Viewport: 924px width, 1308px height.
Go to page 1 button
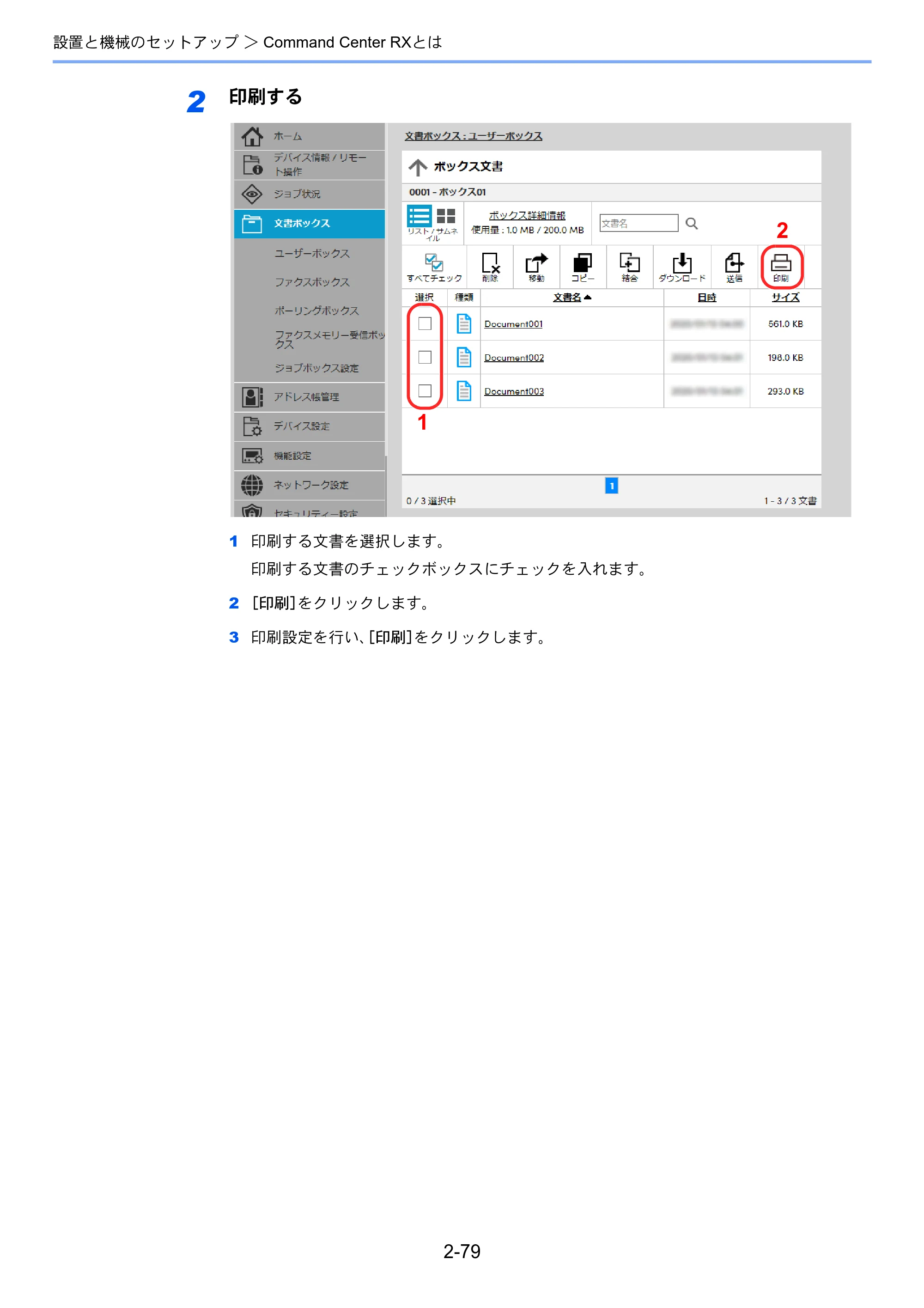coord(611,486)
